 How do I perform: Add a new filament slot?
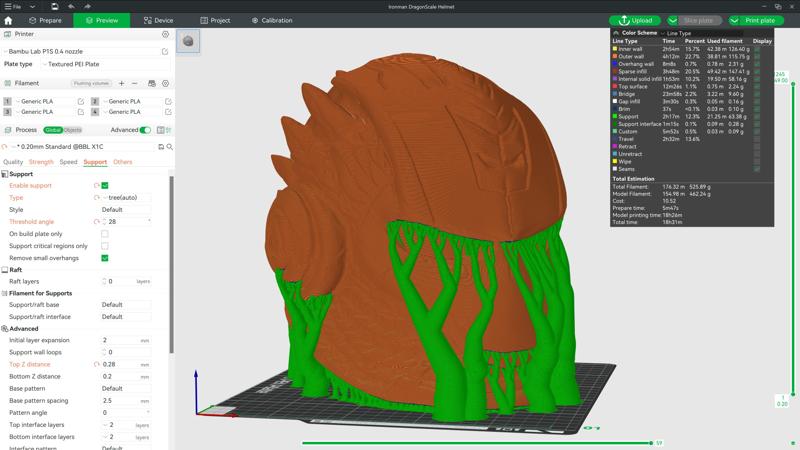(121, 83)
